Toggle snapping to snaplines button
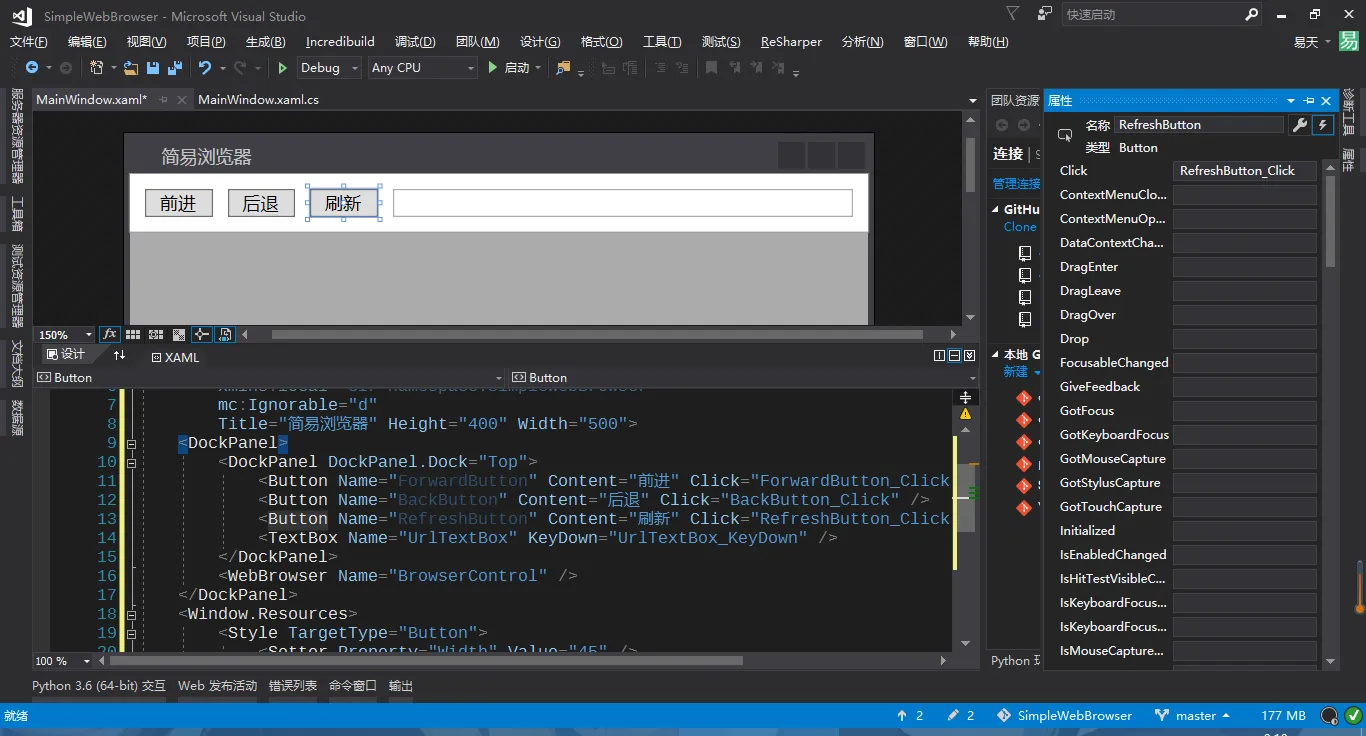This screenshot has height=736, width=1366. 202,334
